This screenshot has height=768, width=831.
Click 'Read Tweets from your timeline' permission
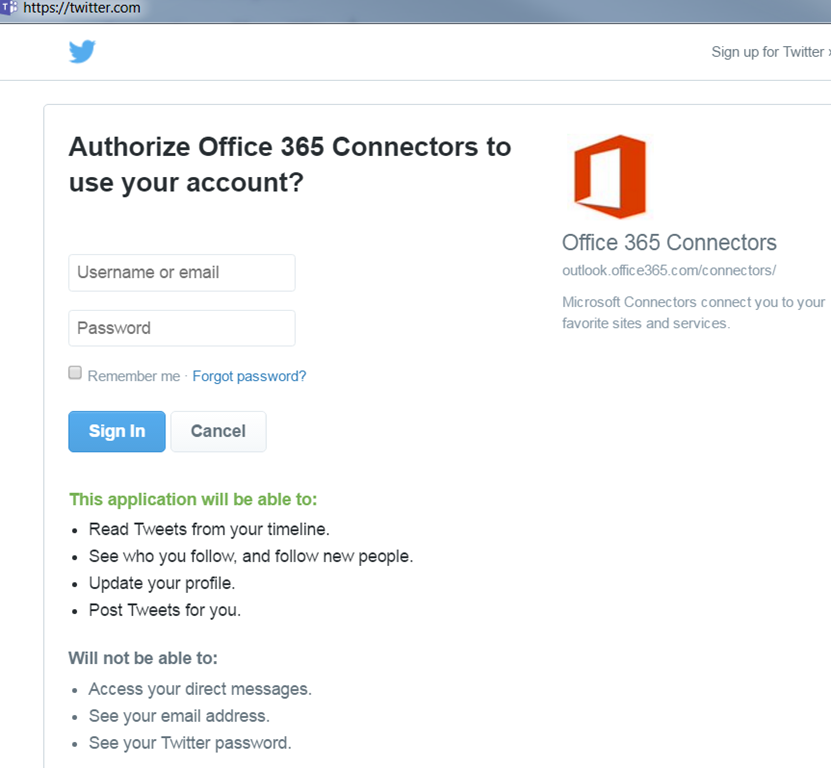(x=209, y=529)
